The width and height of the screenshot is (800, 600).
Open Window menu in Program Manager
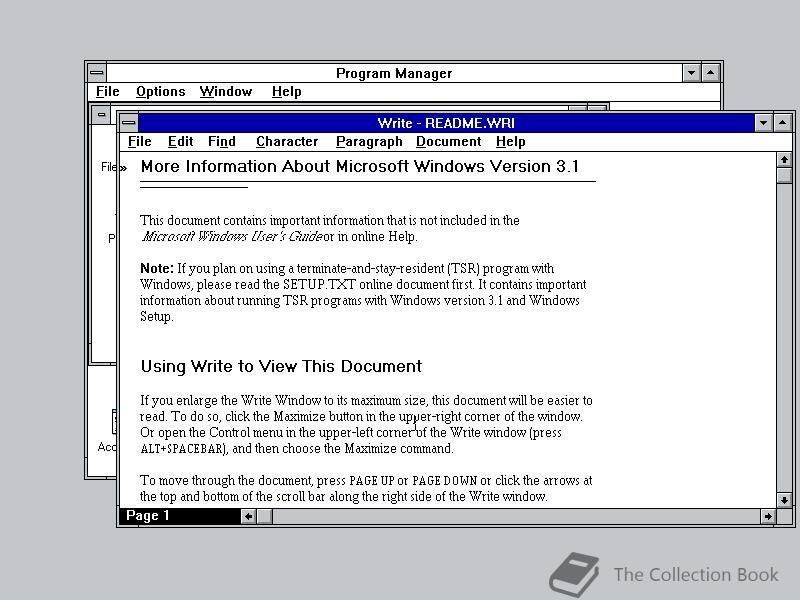coord(226,91)
